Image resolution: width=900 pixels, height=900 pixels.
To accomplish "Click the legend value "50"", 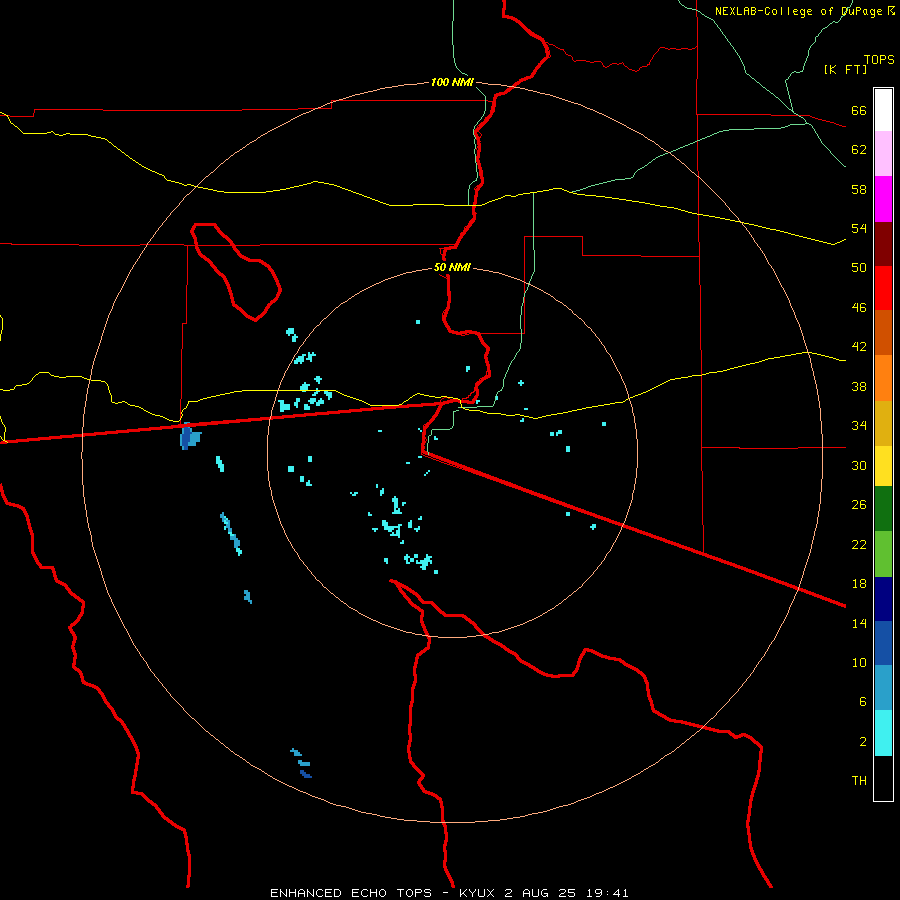I will 859,267.
